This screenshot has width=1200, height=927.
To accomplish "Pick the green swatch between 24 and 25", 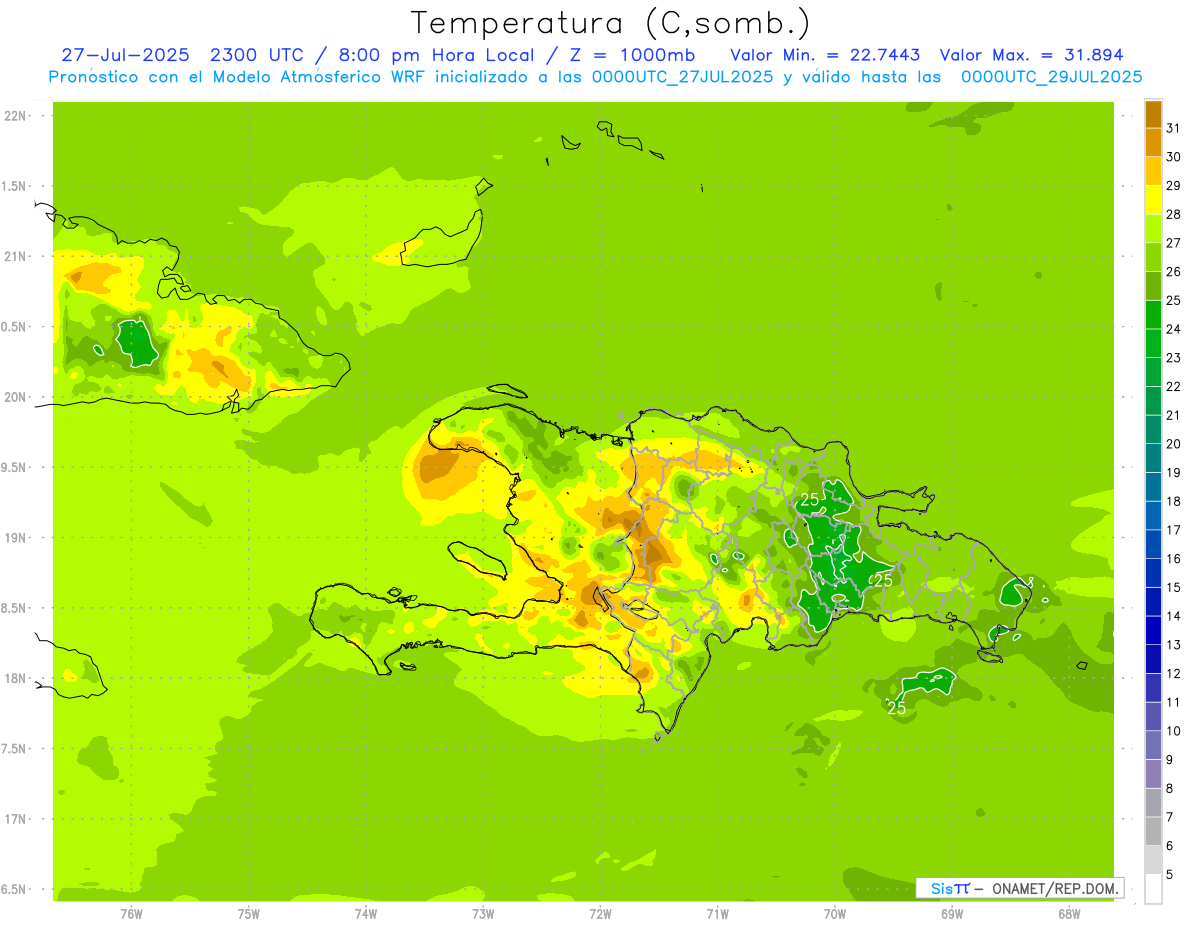I will coord(1153,315).
